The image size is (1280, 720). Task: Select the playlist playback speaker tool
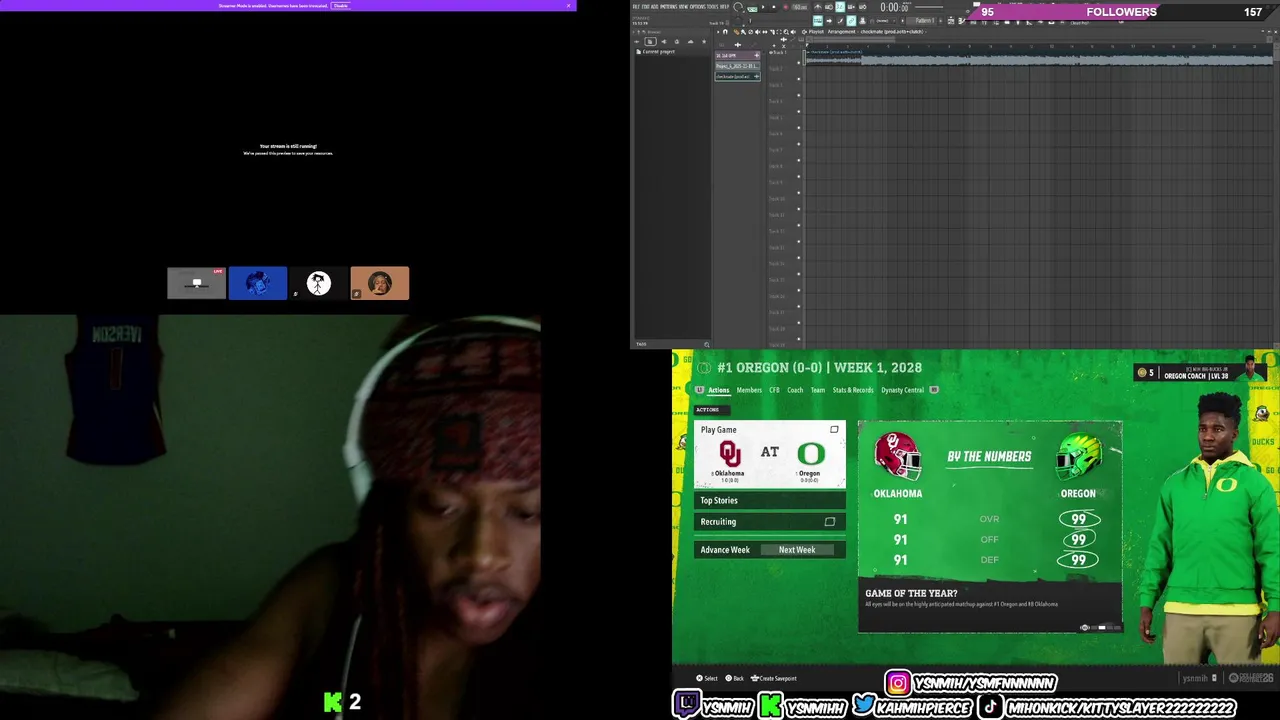(793, 32)
